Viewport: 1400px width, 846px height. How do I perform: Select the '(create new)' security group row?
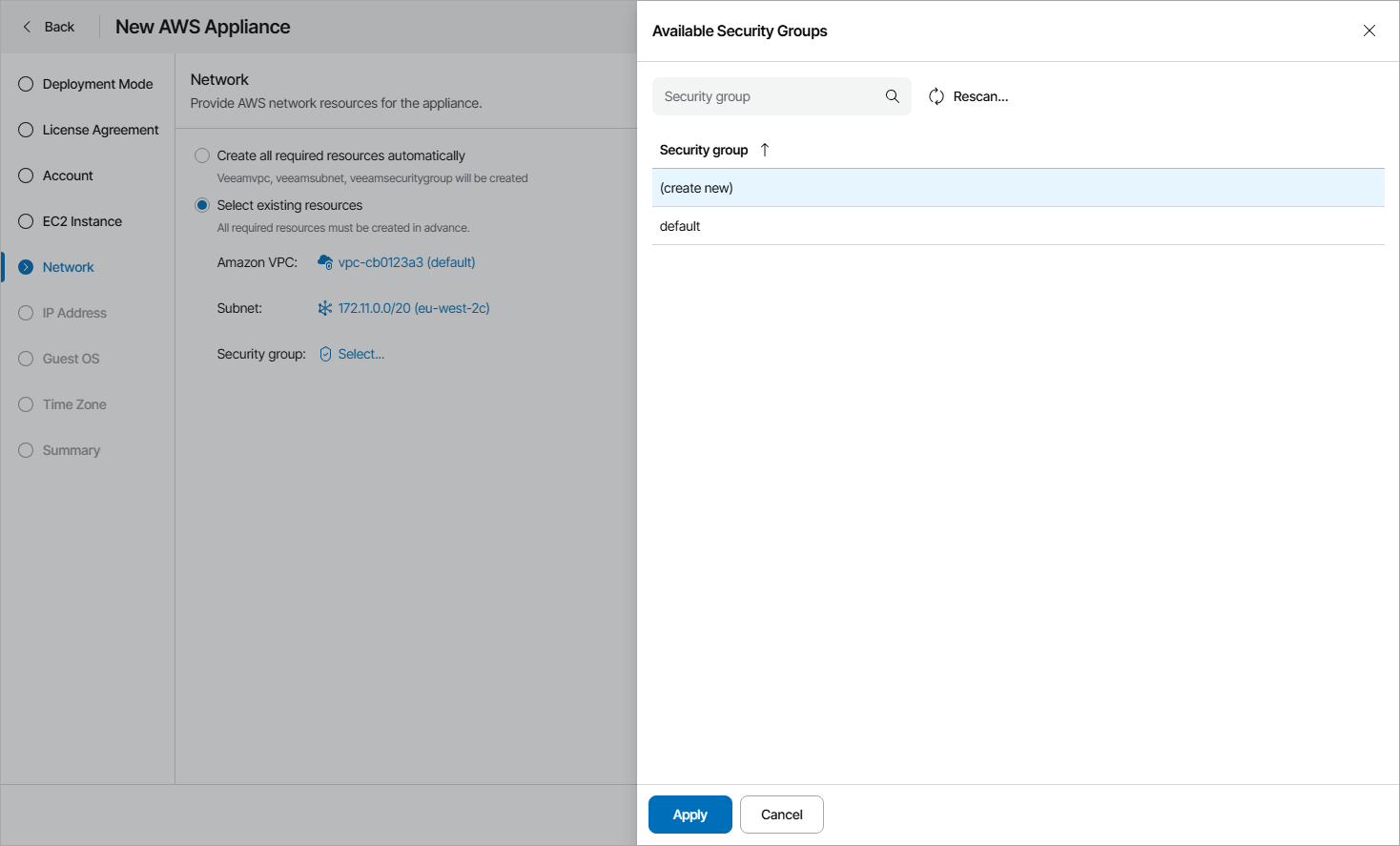coord(1018,188)
